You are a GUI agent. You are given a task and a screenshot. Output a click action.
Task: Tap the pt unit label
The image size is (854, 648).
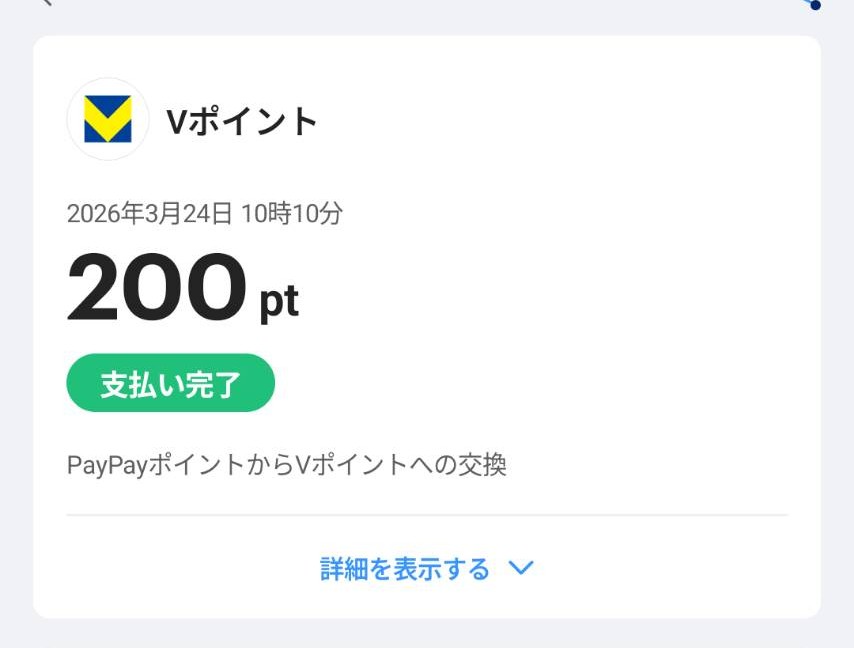point(279,300)
